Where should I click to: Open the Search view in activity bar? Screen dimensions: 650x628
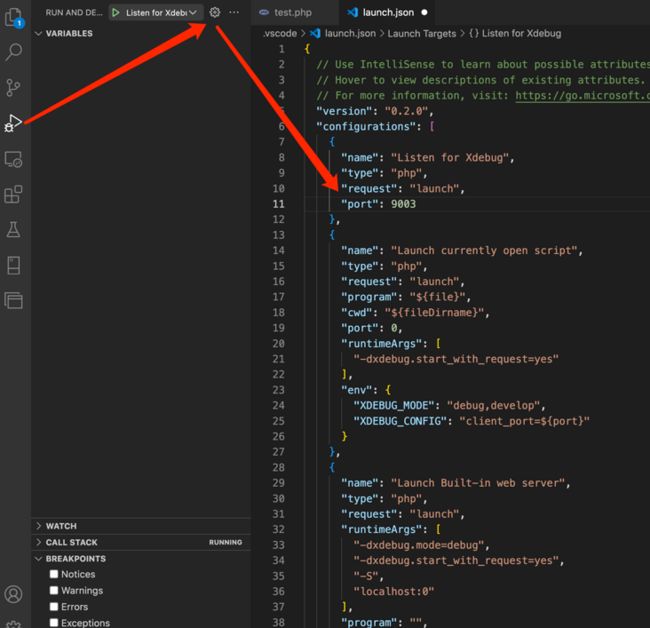pos(13,52)
